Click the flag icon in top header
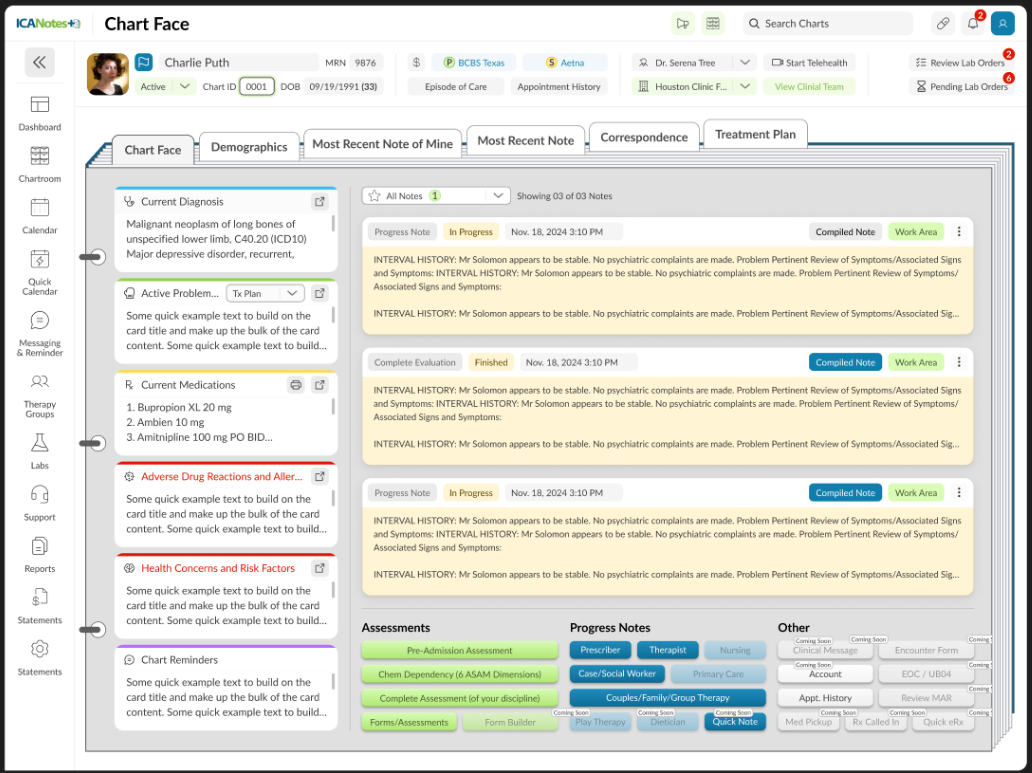Viewport: 1032px width, 773px height. point(683,24)
